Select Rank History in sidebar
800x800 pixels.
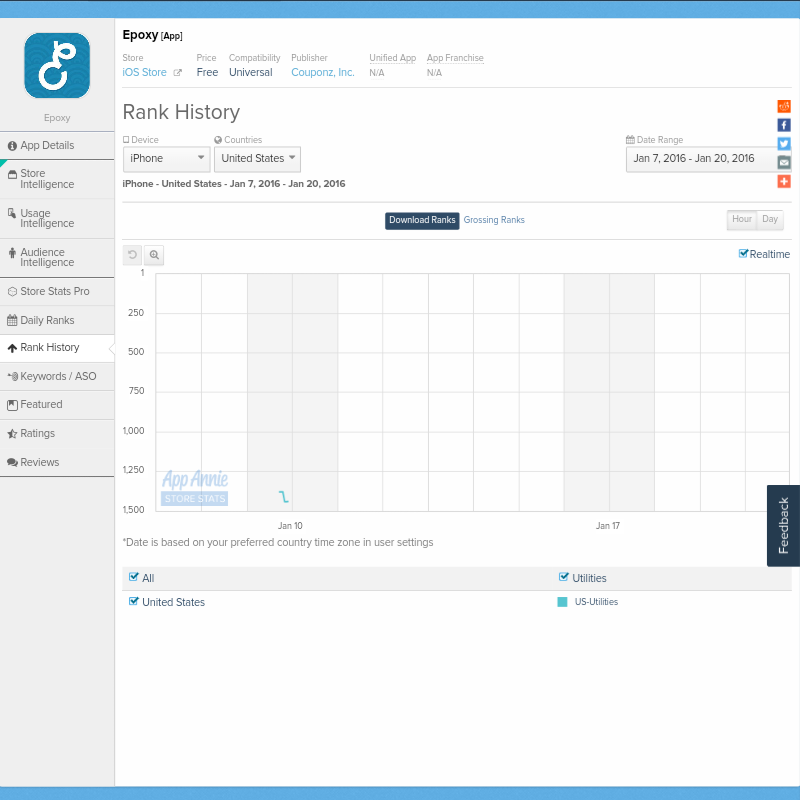(x=57, y=348)
